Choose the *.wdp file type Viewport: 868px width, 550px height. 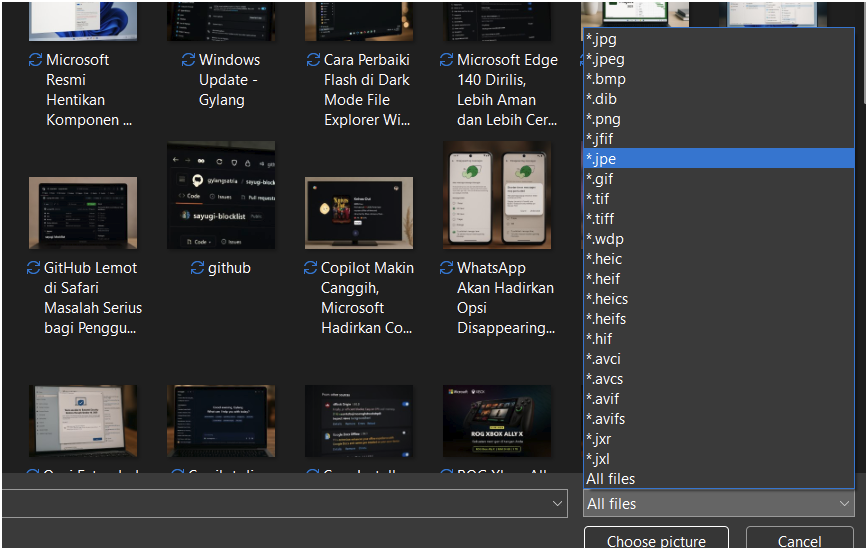[719, 238]
